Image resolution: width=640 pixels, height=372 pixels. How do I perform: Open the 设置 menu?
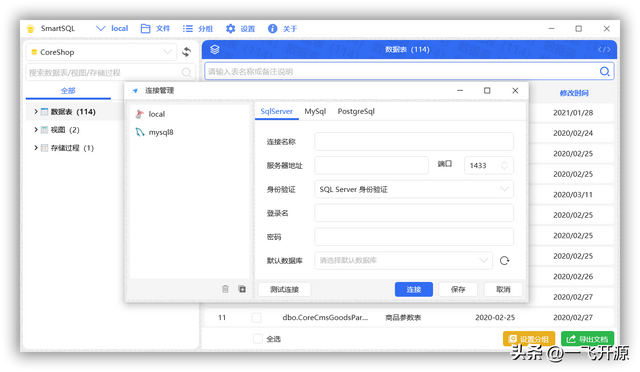click(x=240, y=29)
